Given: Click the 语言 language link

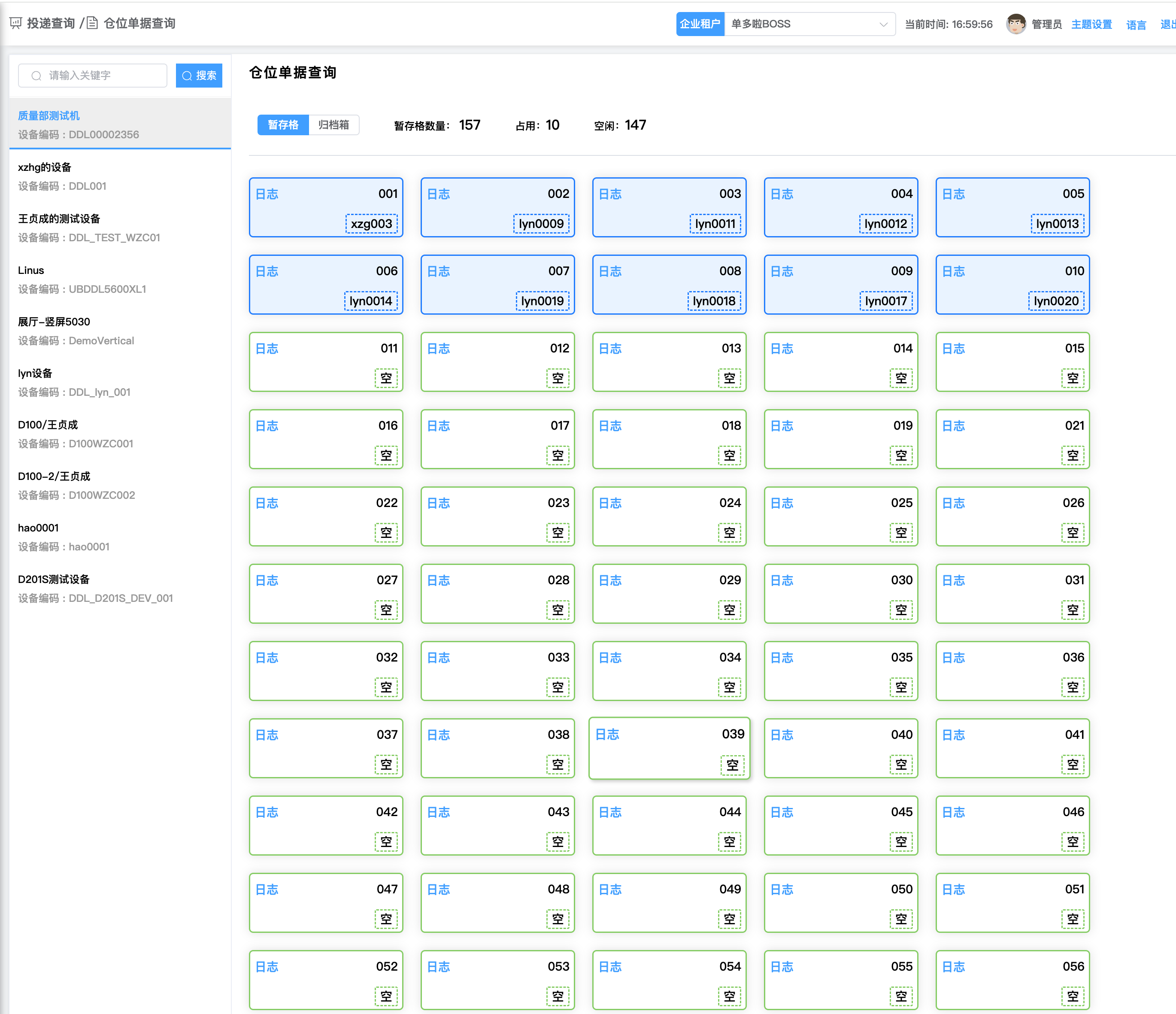Looking at the screenshot, I should pyautogui.click(x=1135, y=24).
